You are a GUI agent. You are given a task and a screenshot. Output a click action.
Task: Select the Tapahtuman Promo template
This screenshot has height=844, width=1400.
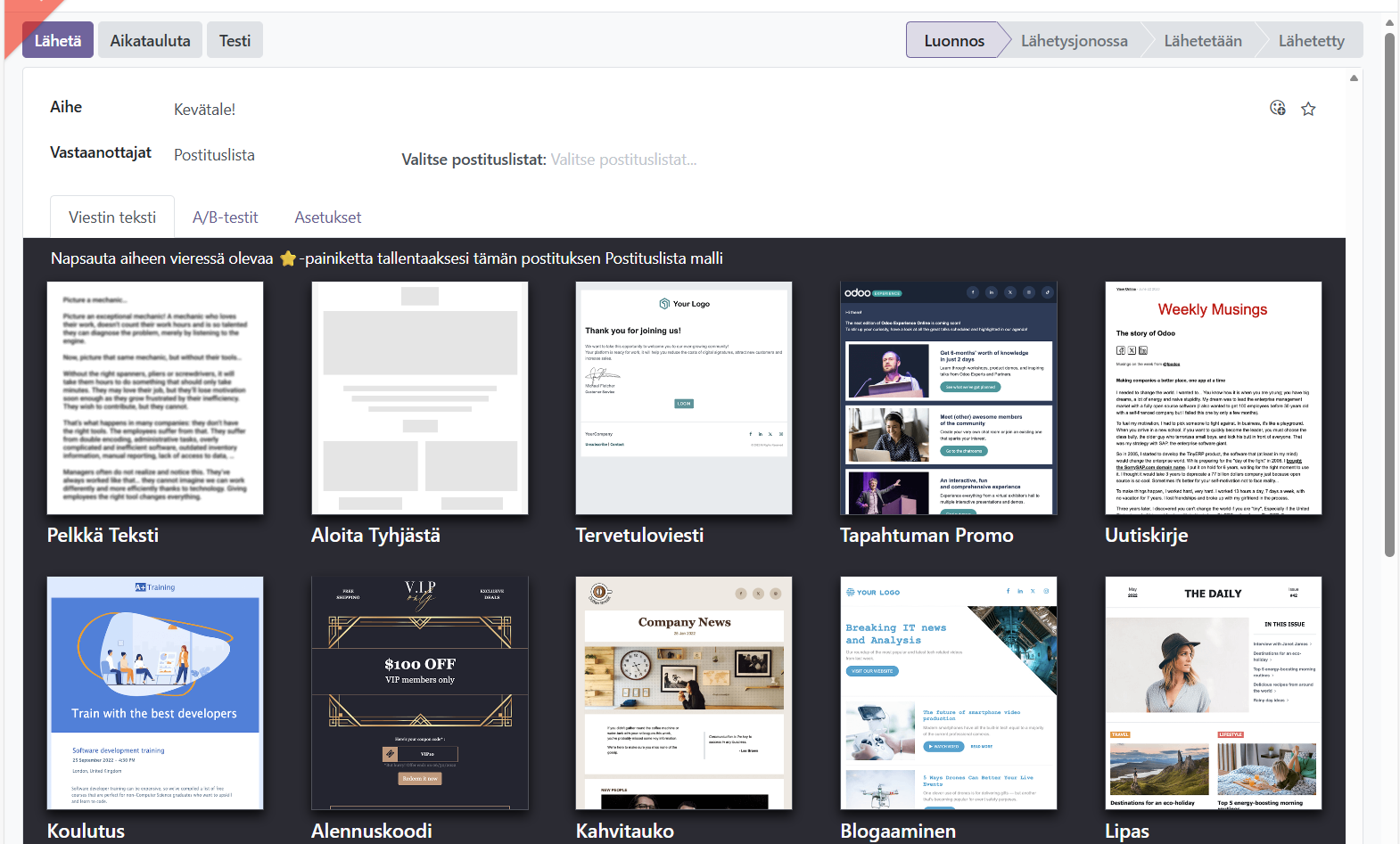948,398
